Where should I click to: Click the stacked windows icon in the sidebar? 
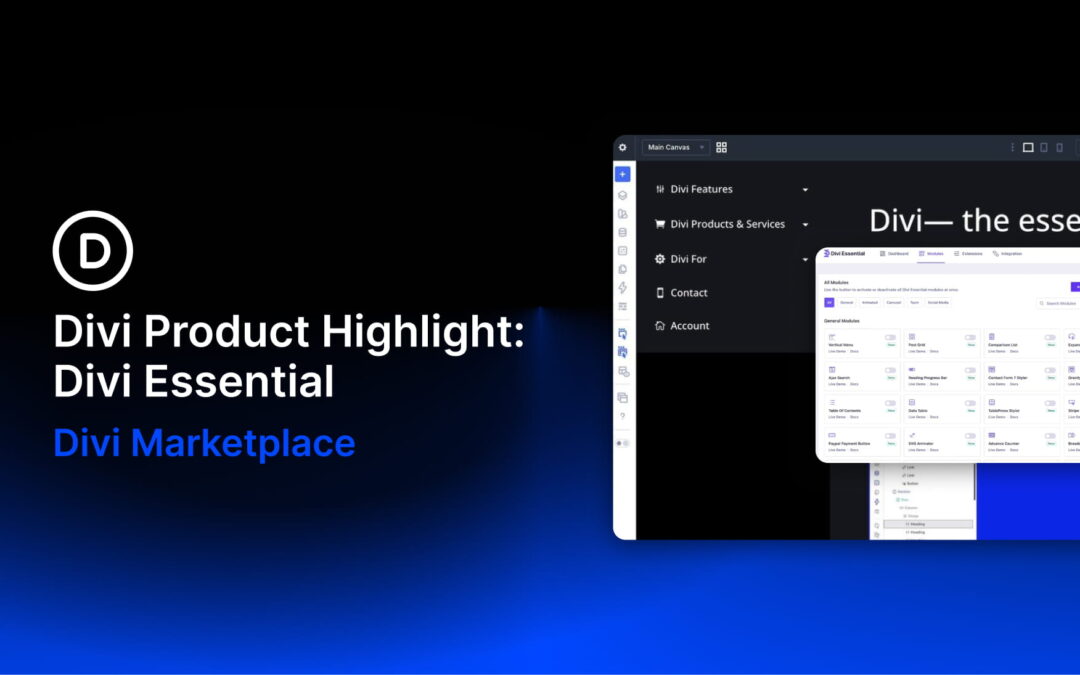coord(623,398)
